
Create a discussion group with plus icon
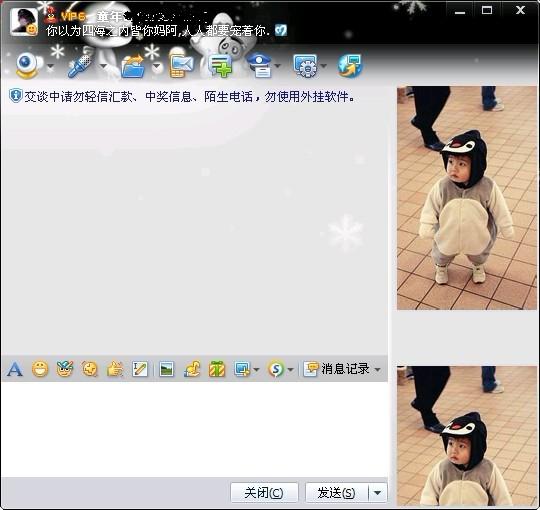(220, 66)
